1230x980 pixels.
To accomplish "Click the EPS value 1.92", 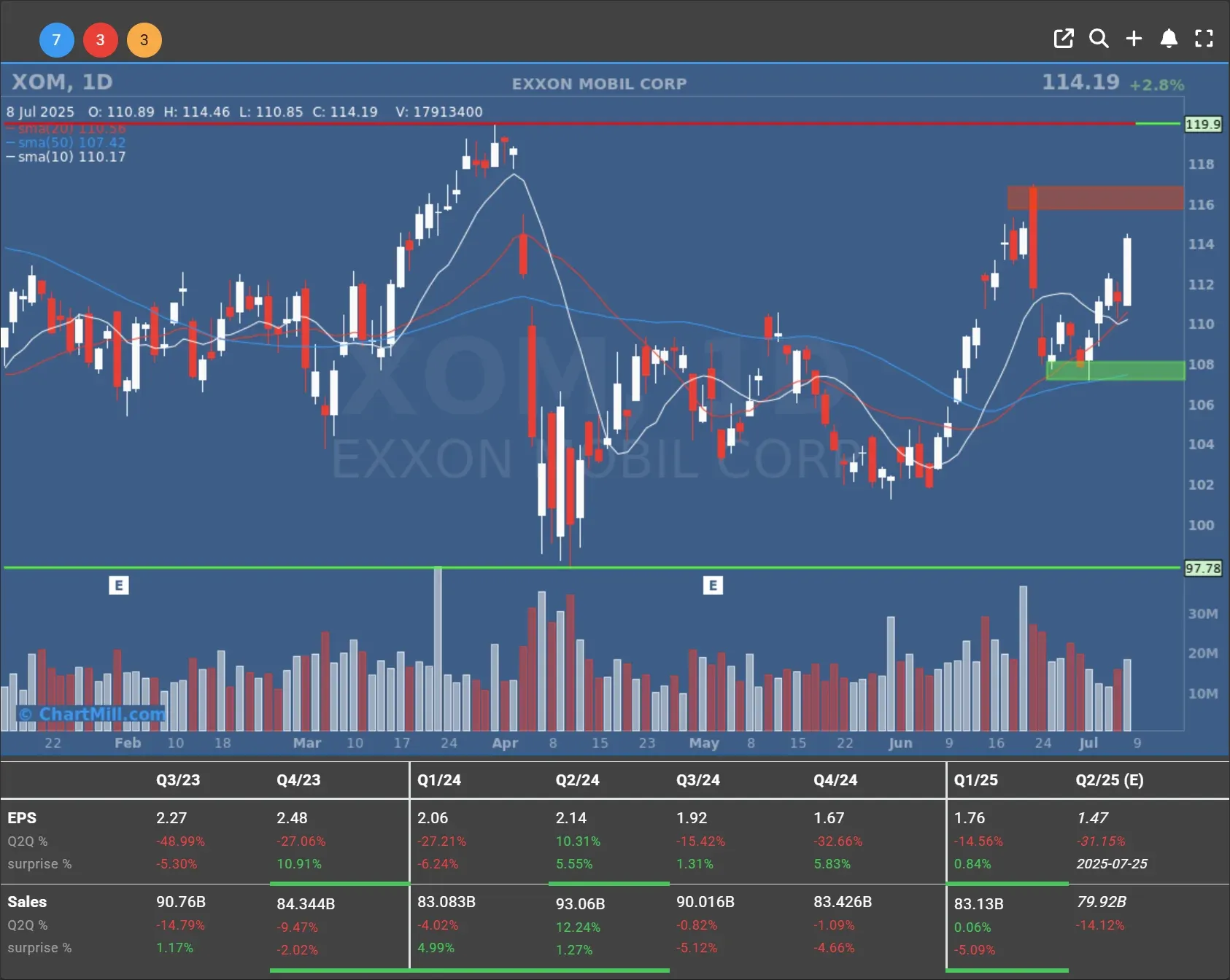I will [692, 818].
